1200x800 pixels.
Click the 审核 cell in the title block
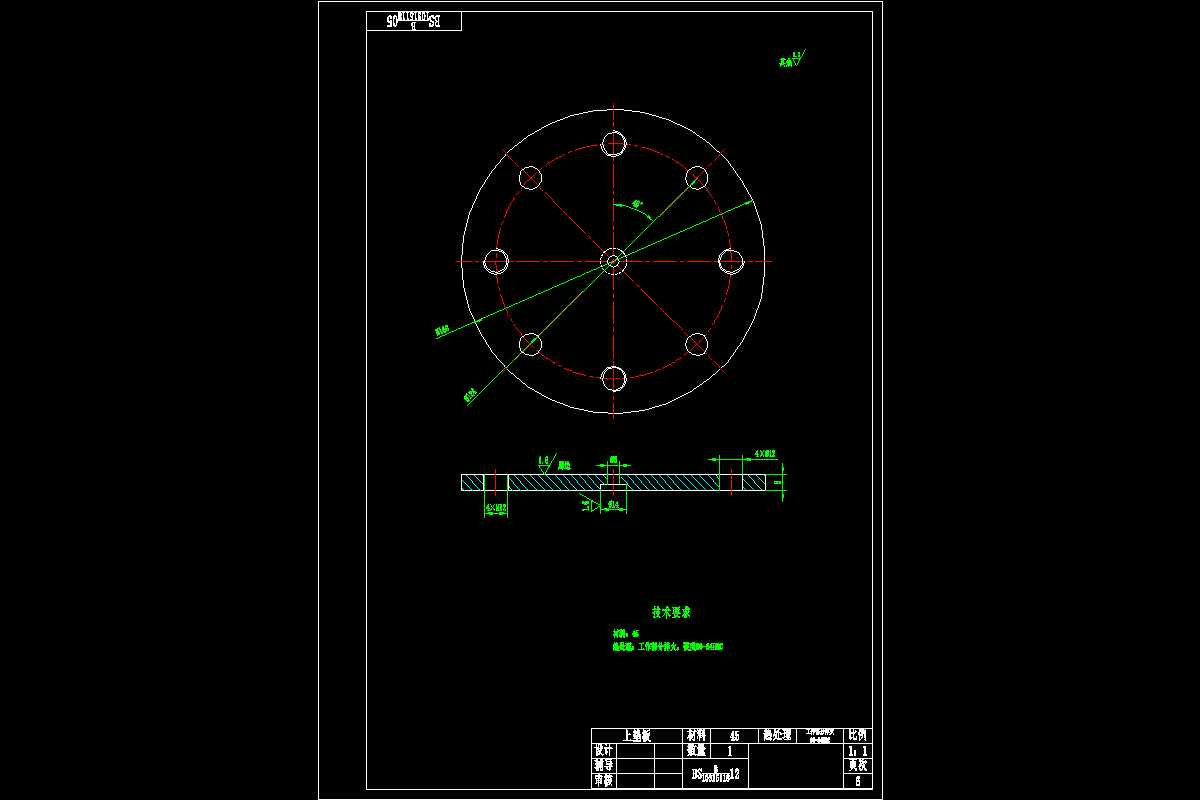click(602, 781)
